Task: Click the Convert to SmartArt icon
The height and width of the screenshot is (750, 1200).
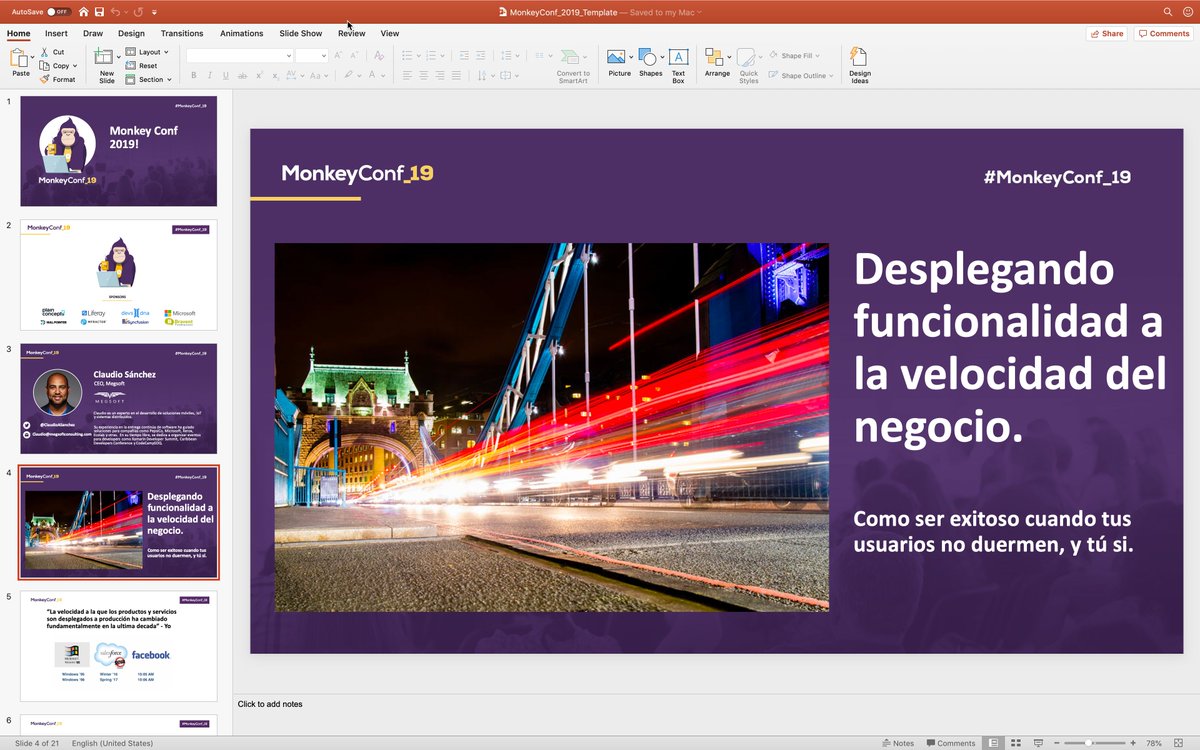Action: pyautogui.click(x=571, y=57)
